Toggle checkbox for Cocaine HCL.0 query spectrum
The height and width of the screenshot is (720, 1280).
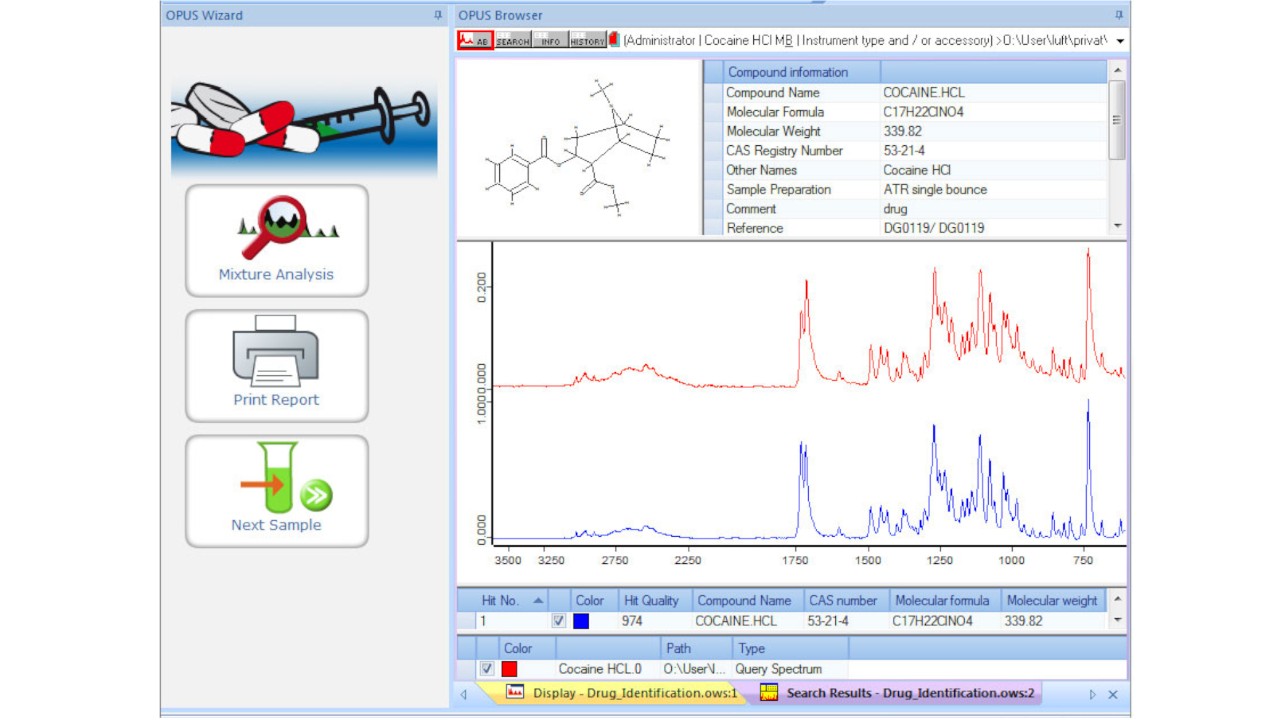487,669
